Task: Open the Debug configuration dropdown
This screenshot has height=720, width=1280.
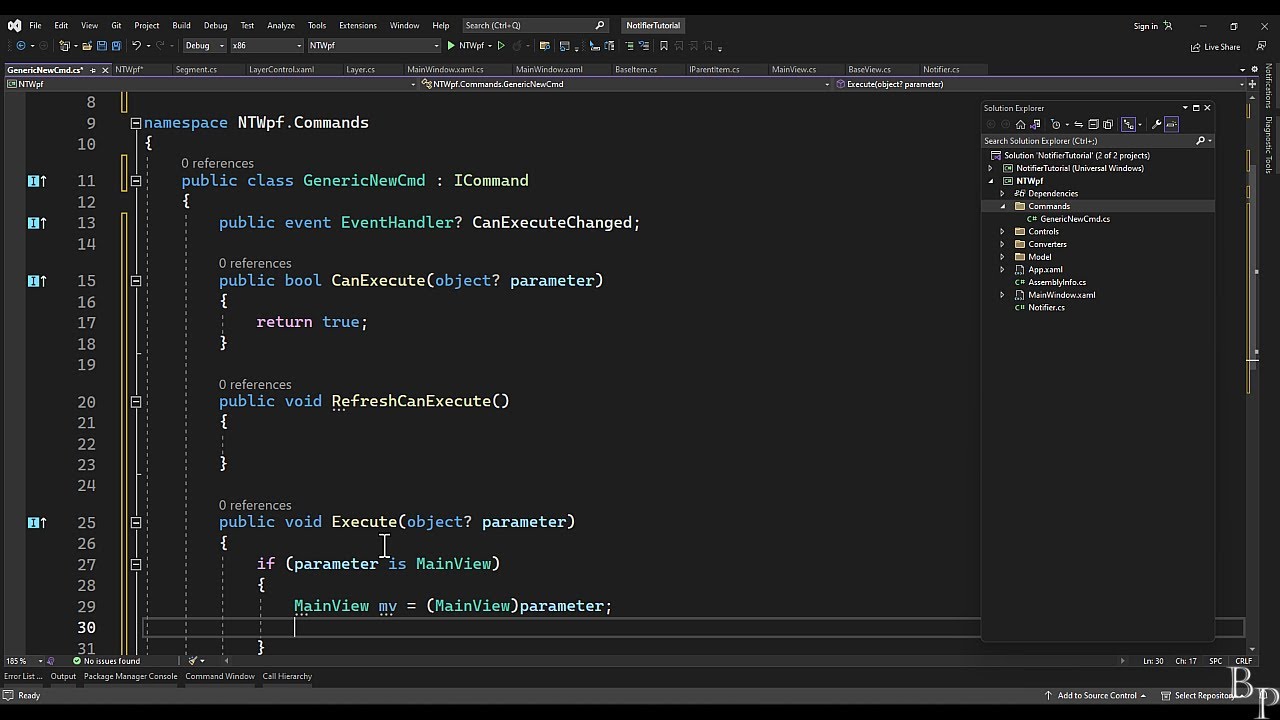Action: pyautogui.click(x=204, y=45)
